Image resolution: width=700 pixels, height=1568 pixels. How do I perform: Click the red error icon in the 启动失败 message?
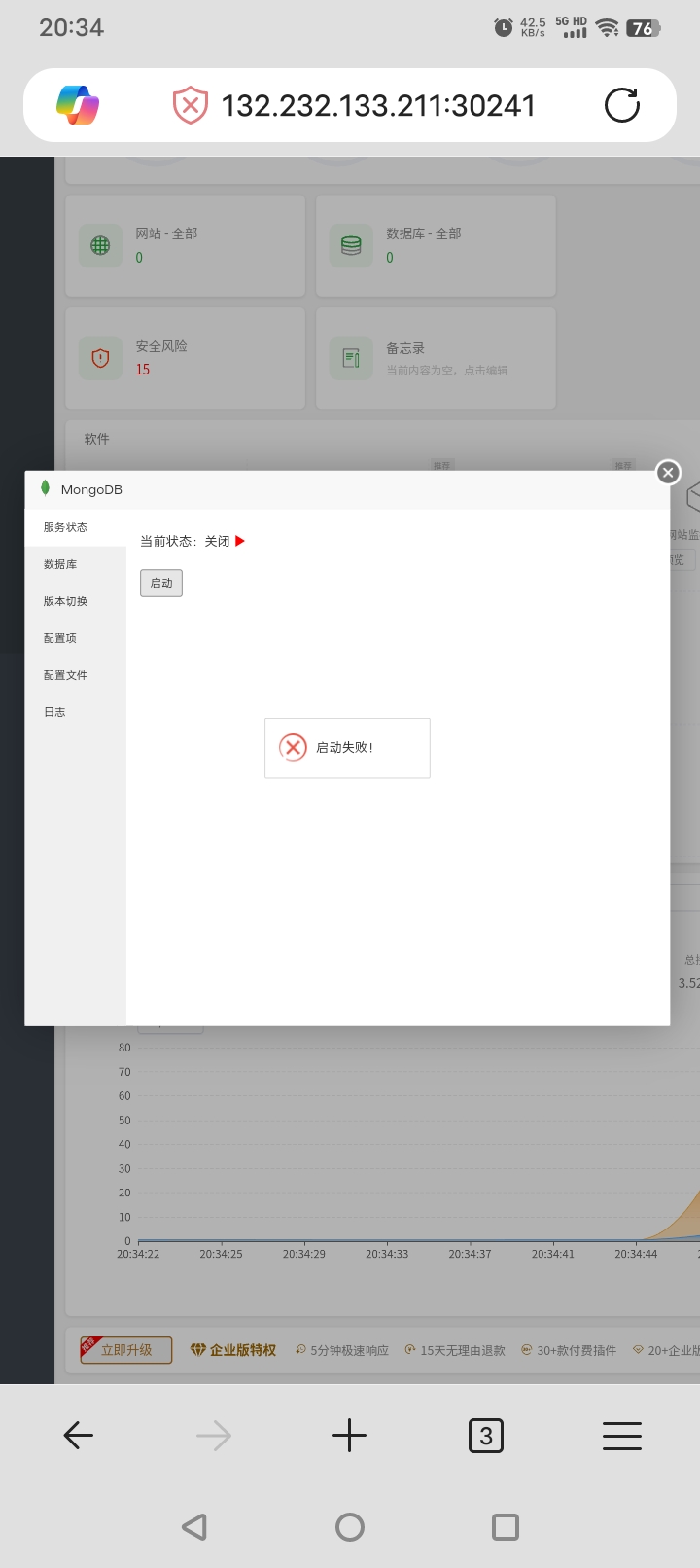pos(293,747)
